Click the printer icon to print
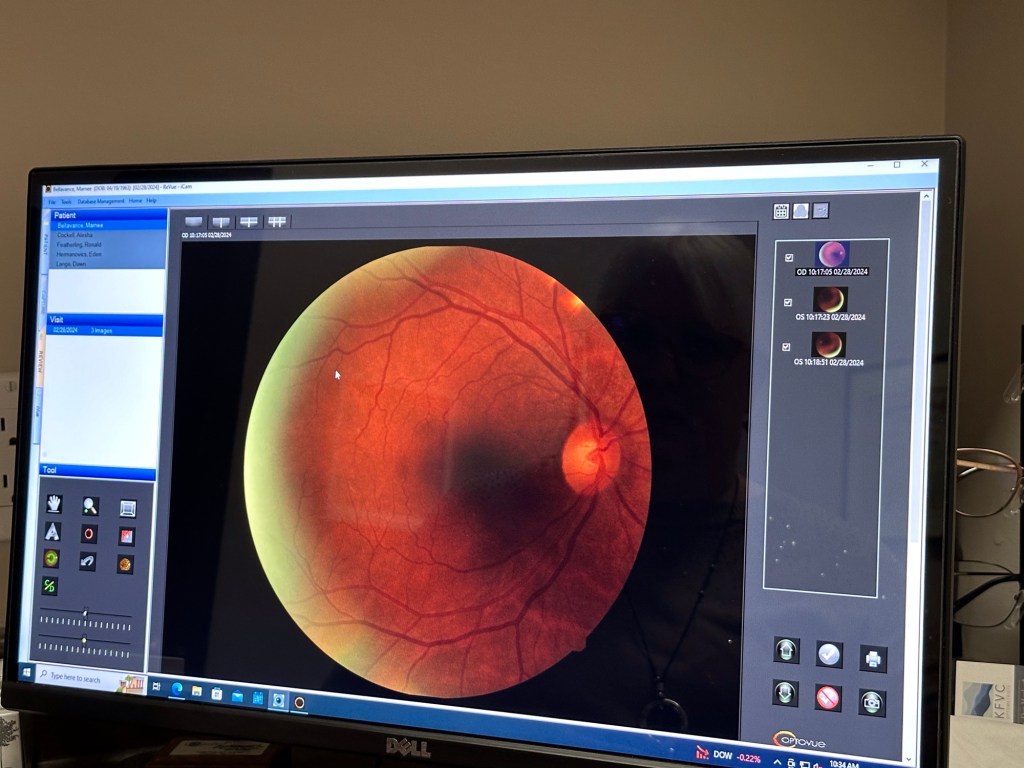The height and width of the screenshot is (768, 1024). click(873, 658)
